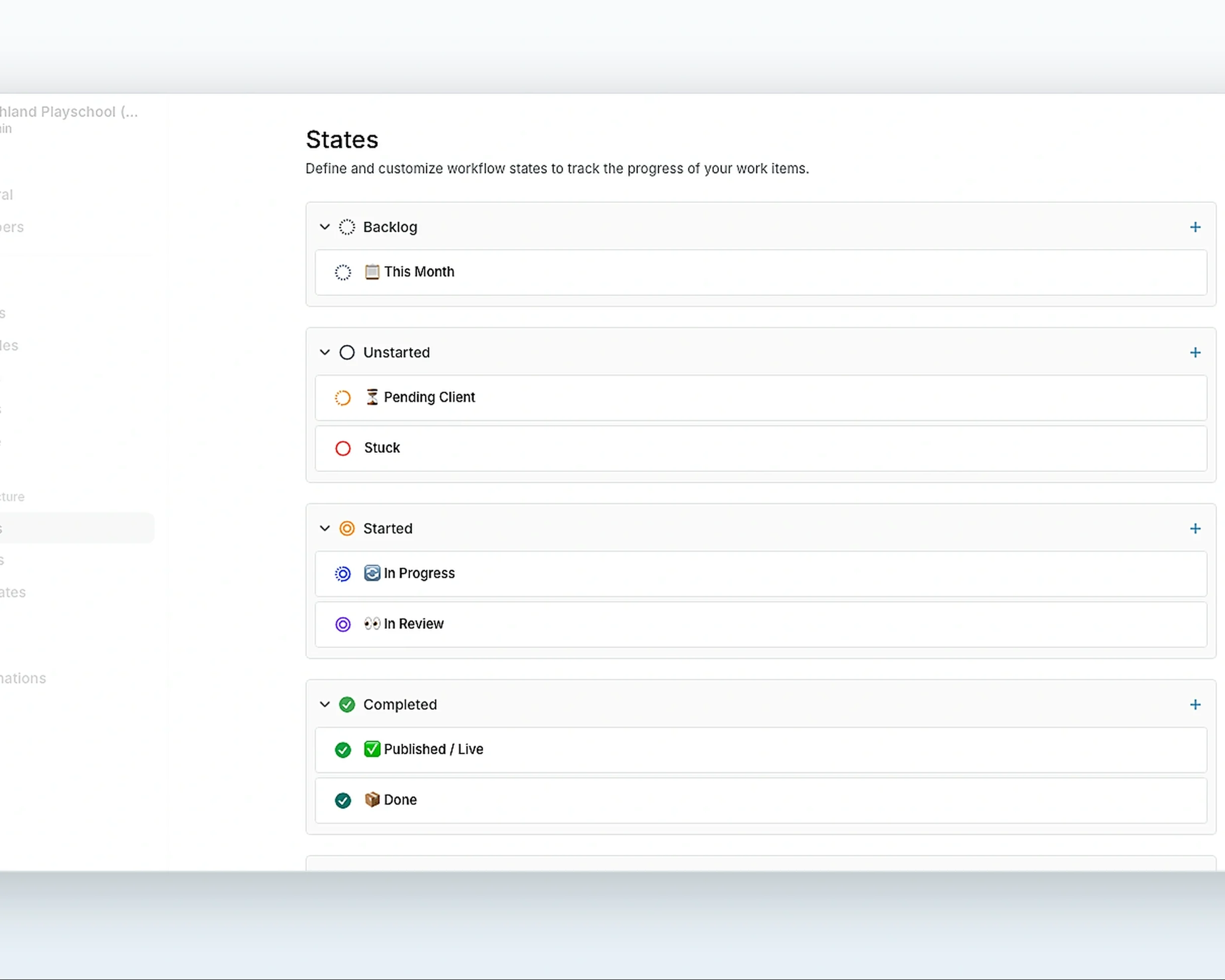Add a new Backlog state with plus
This screenshot has width=1225, height=980.
(x=1195, y=227)
